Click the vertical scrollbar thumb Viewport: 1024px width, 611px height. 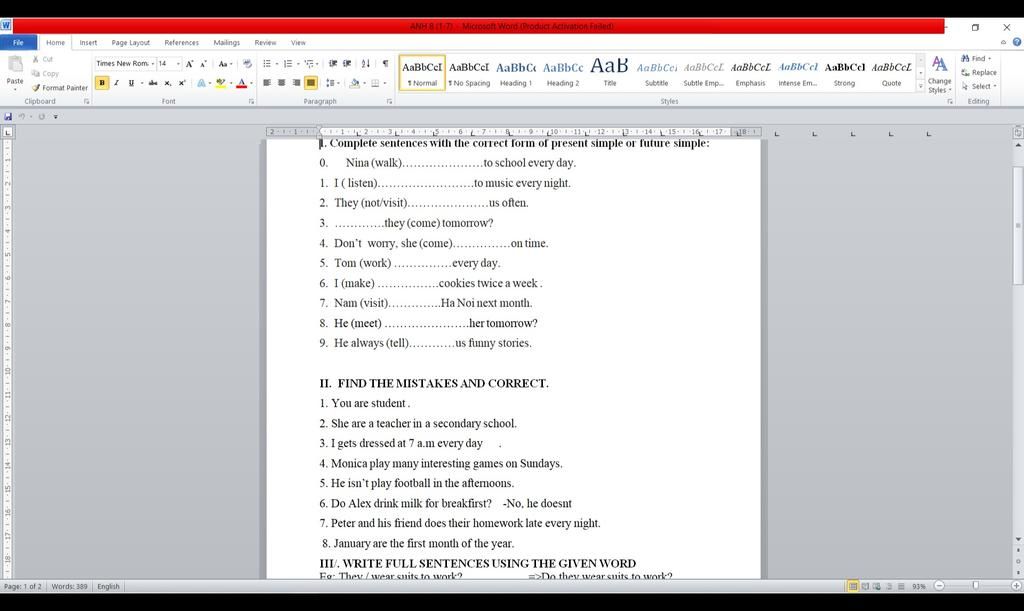point(1017,225)
